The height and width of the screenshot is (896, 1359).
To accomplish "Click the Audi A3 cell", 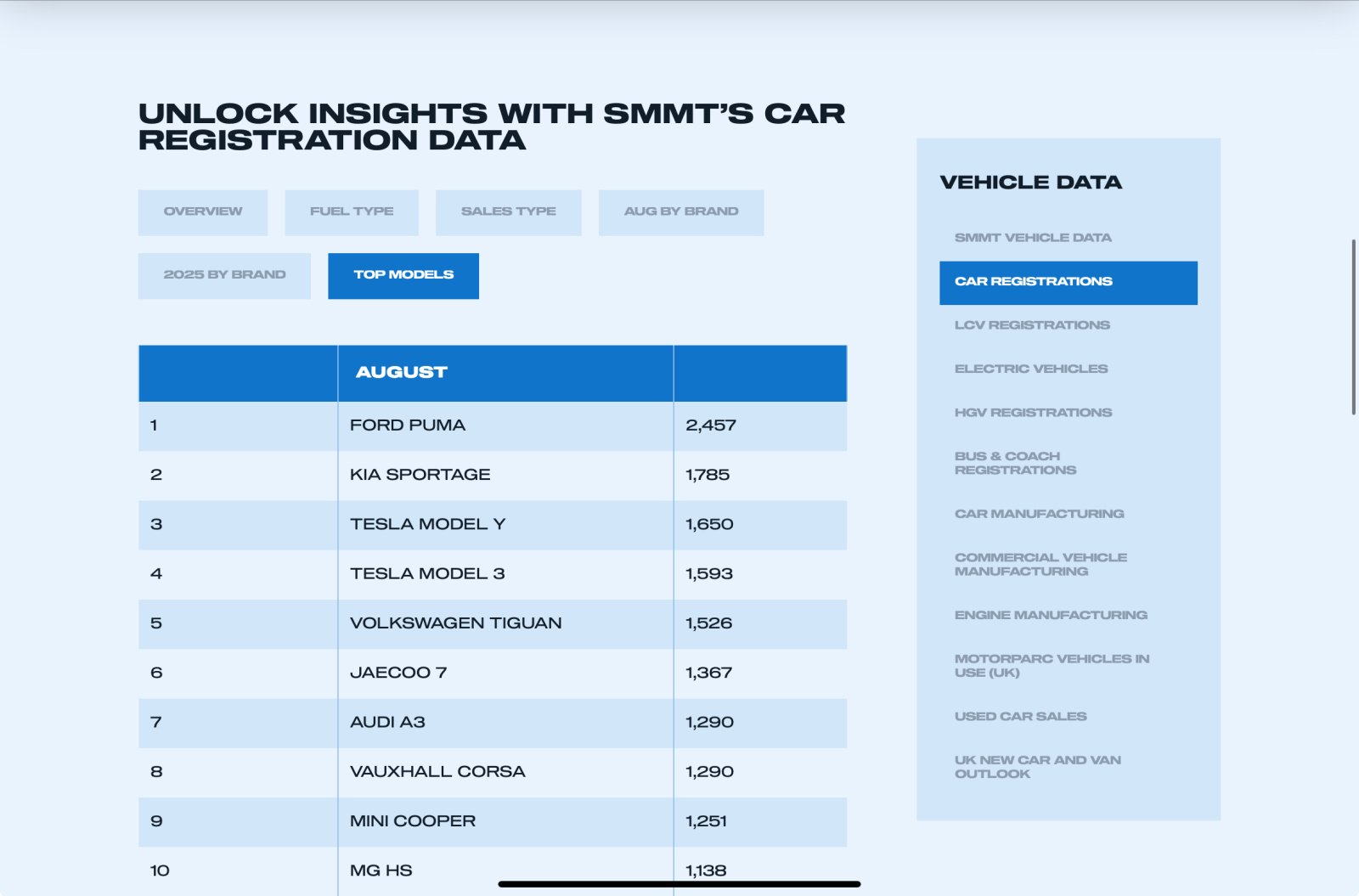I will point(505,723).
